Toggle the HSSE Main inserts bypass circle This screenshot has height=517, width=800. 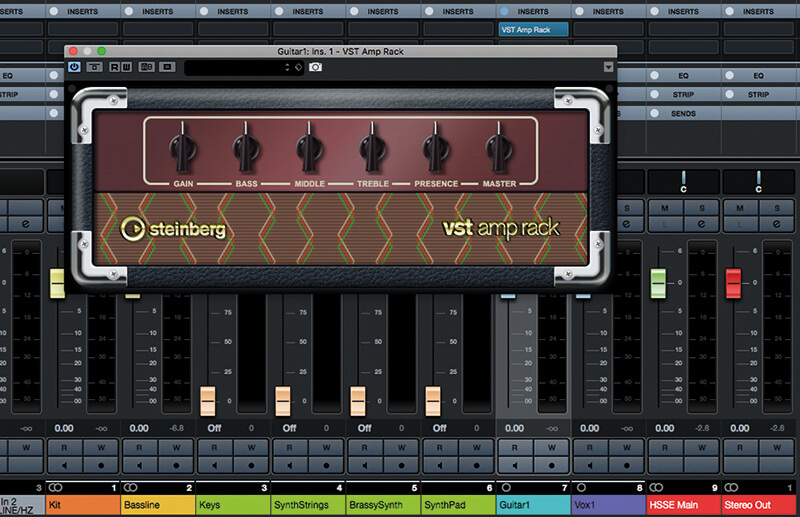(655, 11)
